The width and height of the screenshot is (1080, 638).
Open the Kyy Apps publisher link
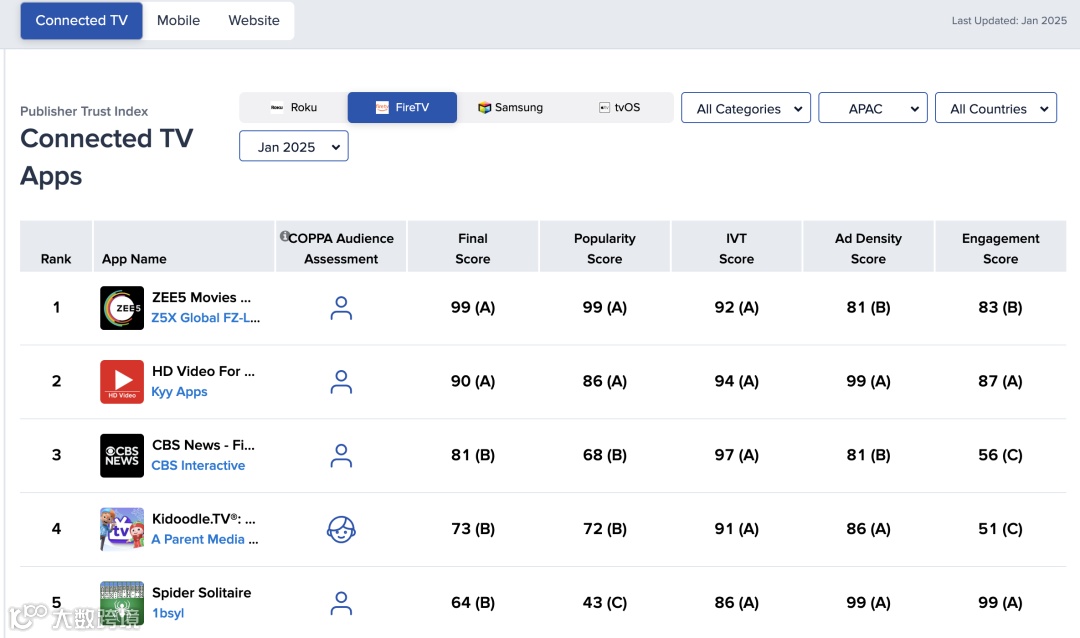pos(180,392)
